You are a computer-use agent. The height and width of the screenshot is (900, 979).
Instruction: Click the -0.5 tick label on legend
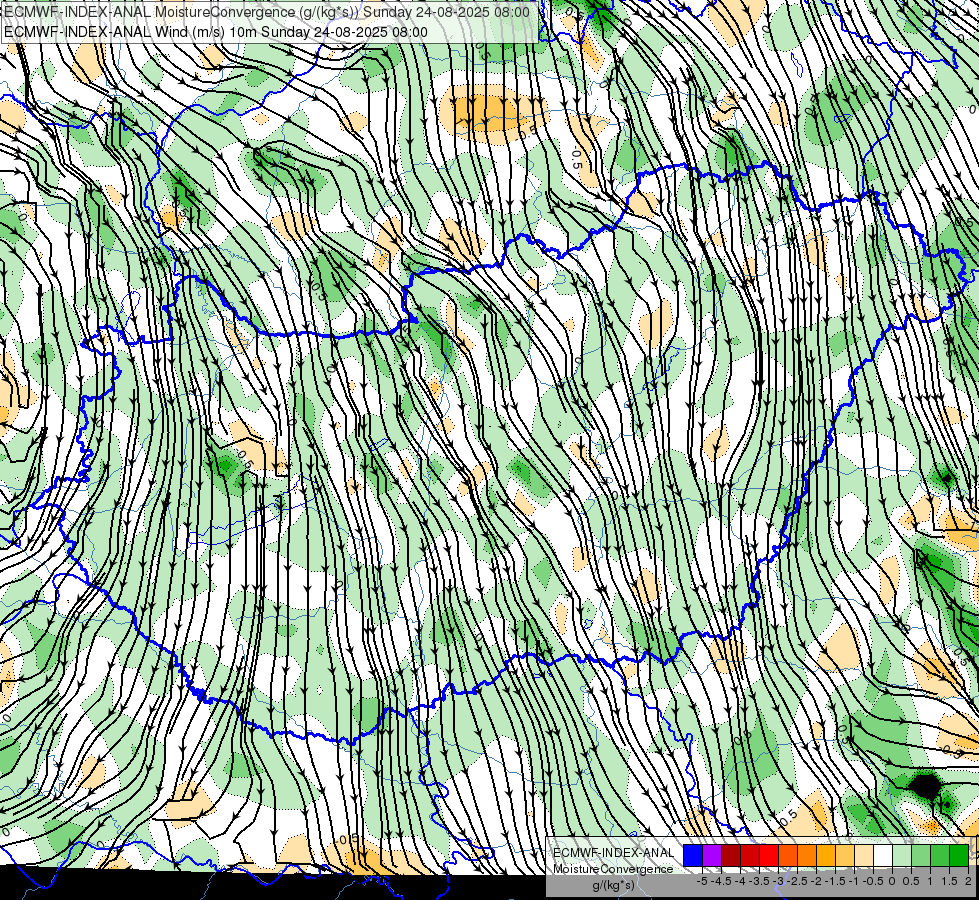[x=873, y=881]
